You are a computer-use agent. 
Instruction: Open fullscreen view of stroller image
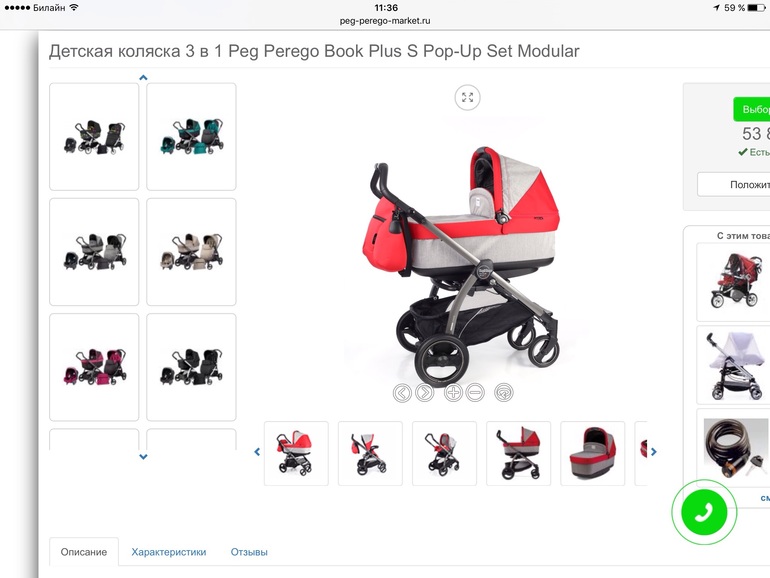[x=467, y=97]
